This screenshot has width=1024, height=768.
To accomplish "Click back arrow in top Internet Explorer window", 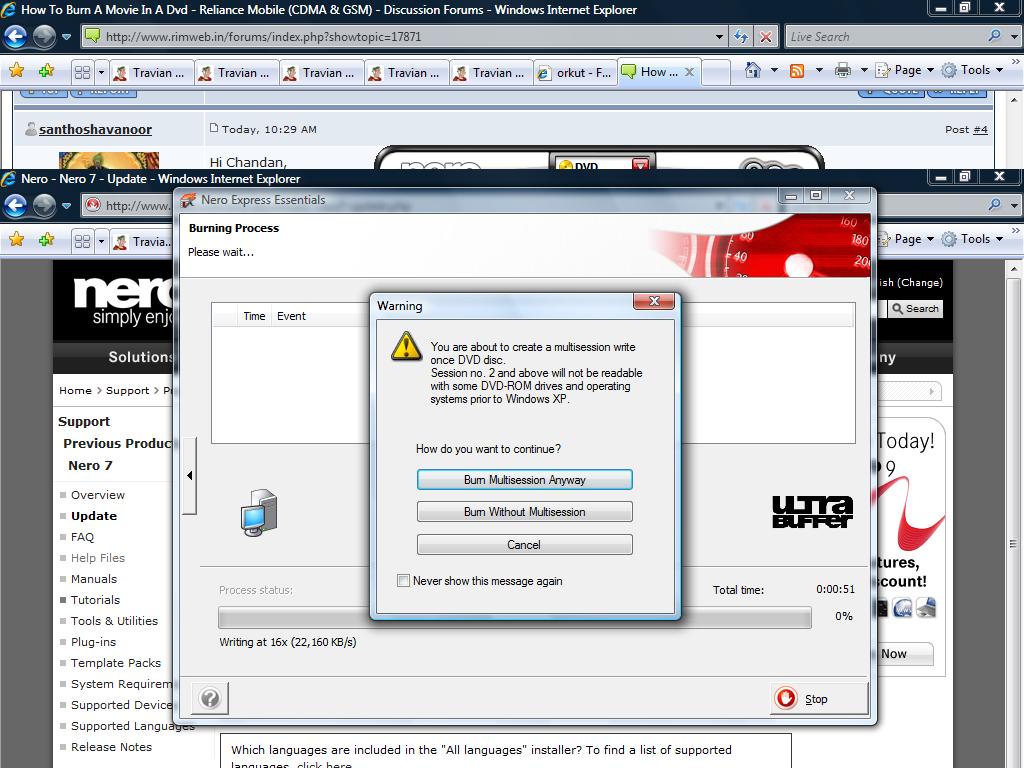I will click(x=16, y=37).
